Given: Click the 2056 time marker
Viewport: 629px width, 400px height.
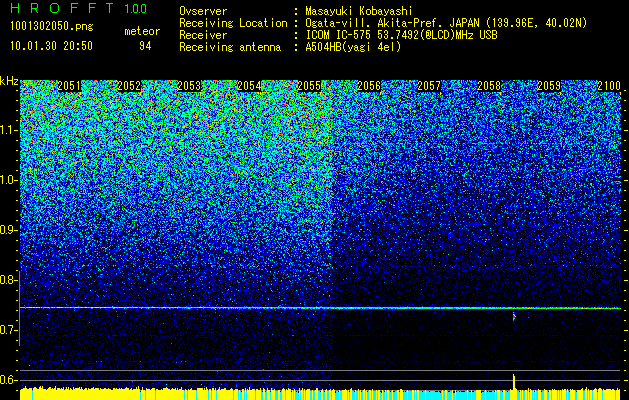Looking at the screenshot, I should 369,86.
